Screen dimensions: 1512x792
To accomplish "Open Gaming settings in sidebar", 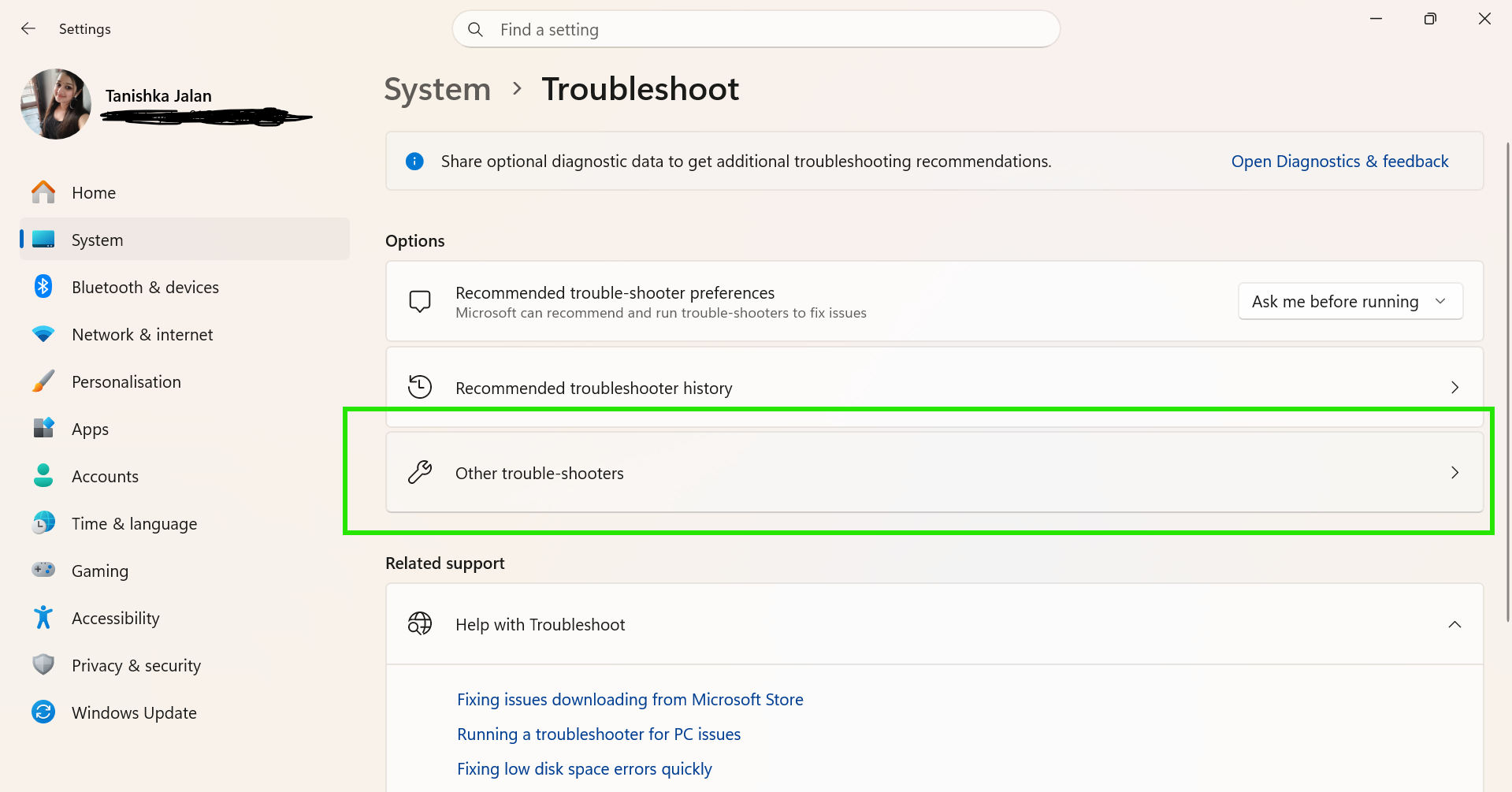I will [x=184, y=571].
